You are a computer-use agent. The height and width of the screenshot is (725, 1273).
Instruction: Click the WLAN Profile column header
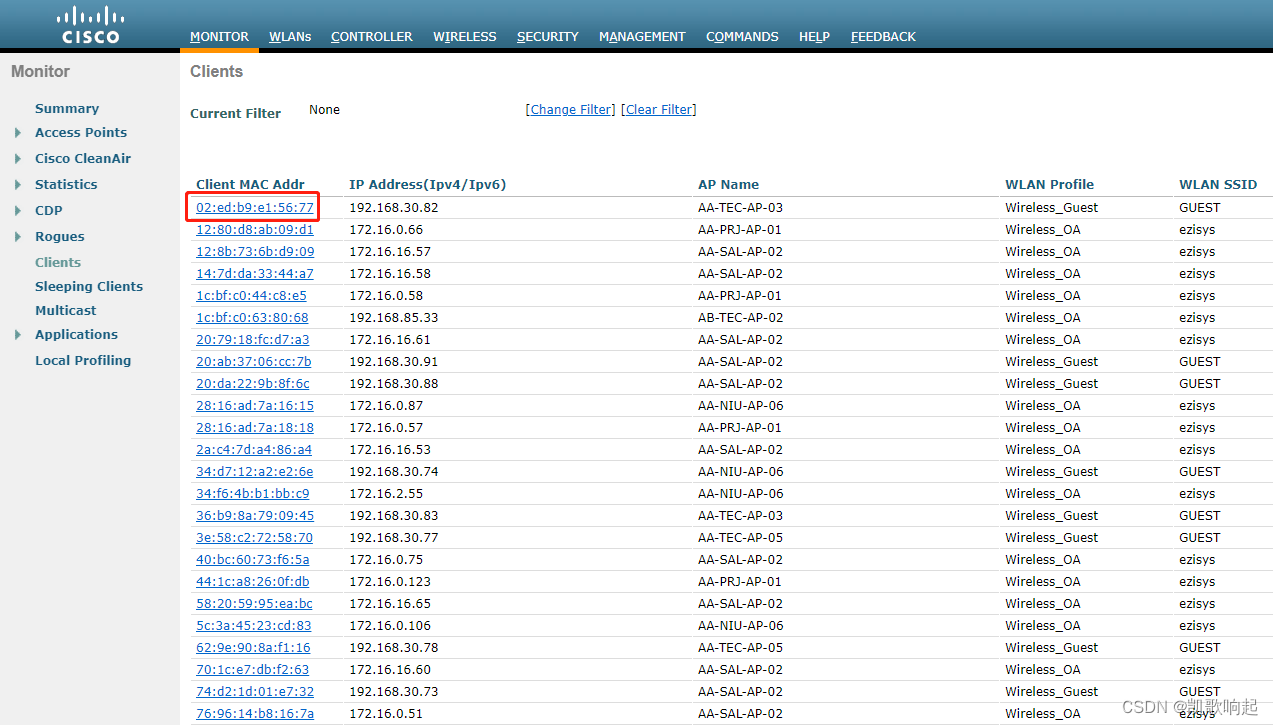[1050, 184]
